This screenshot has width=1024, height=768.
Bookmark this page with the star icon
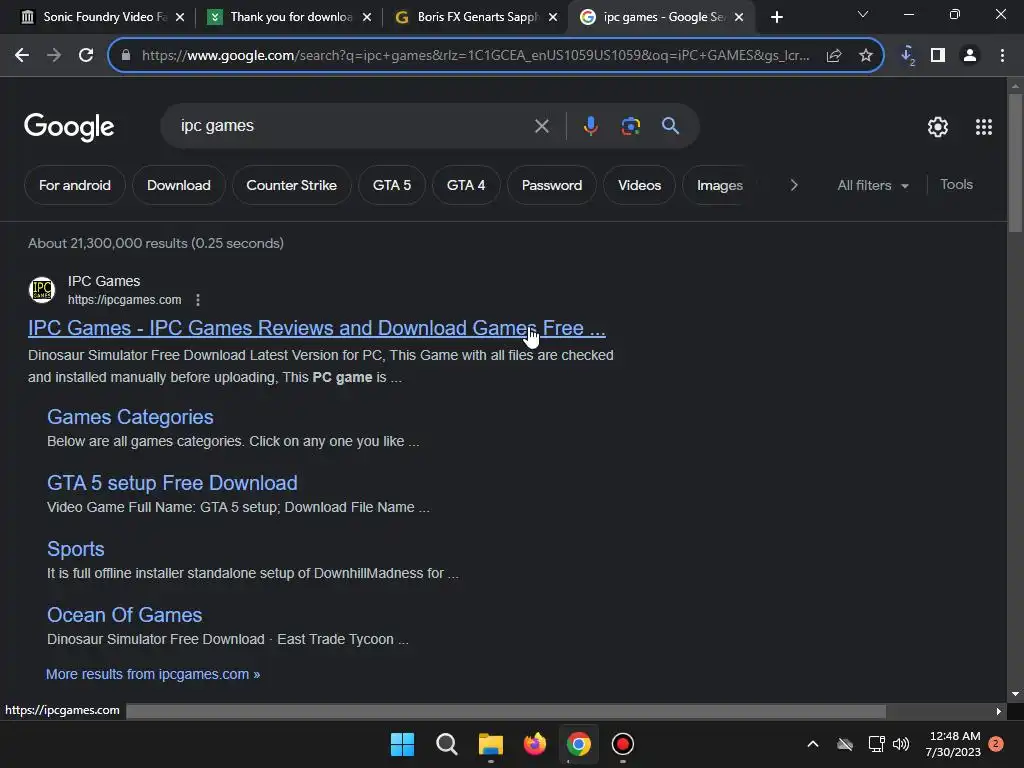click(x=865, y=56)
